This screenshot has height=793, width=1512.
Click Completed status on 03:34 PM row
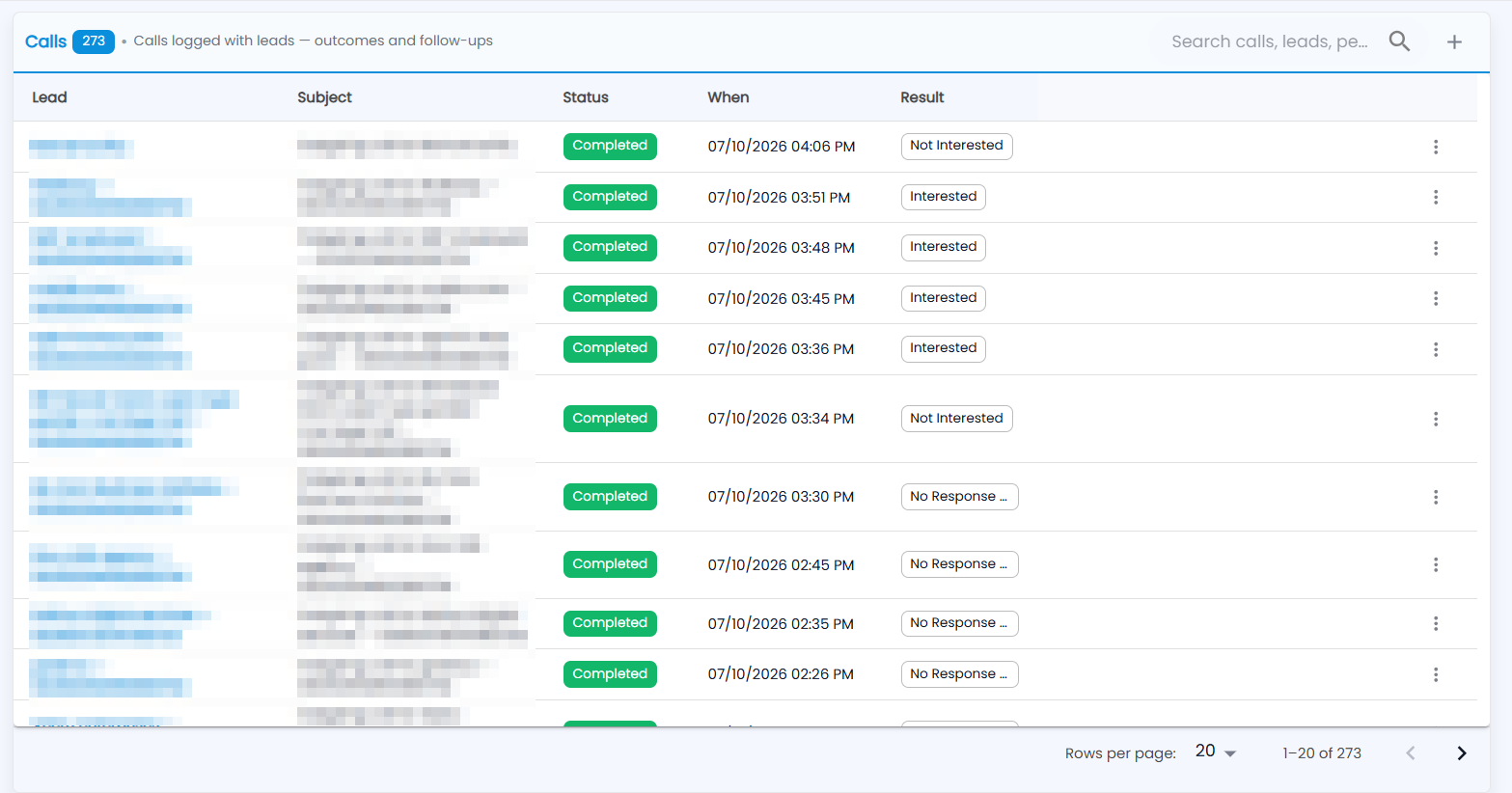click(x=610, y=419)
